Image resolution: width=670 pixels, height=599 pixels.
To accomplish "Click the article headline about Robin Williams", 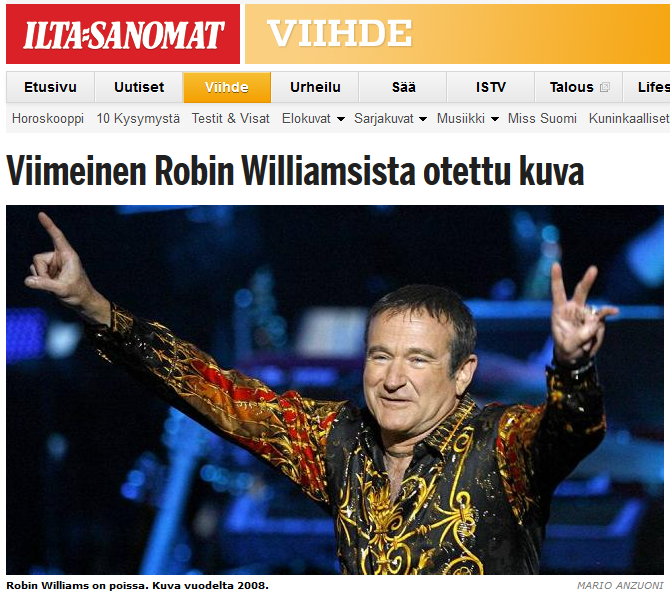I will click(x=295, y=171).
